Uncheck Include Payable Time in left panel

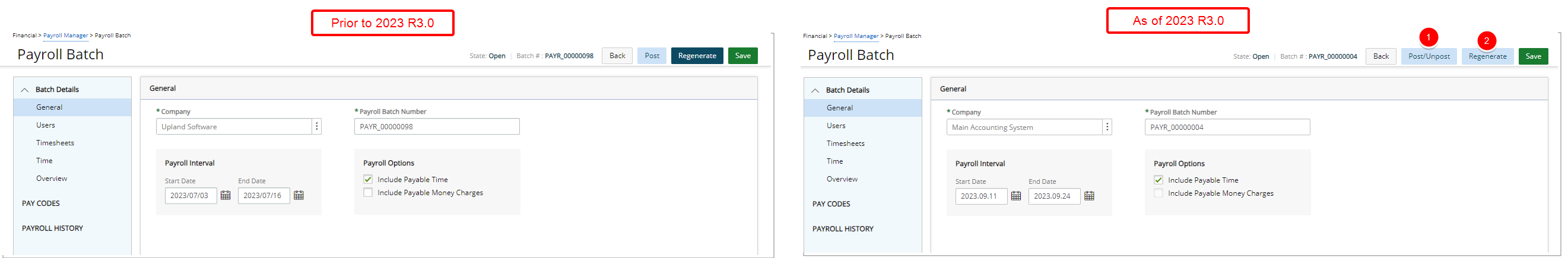pyautogui.click(x=367, y=180)
